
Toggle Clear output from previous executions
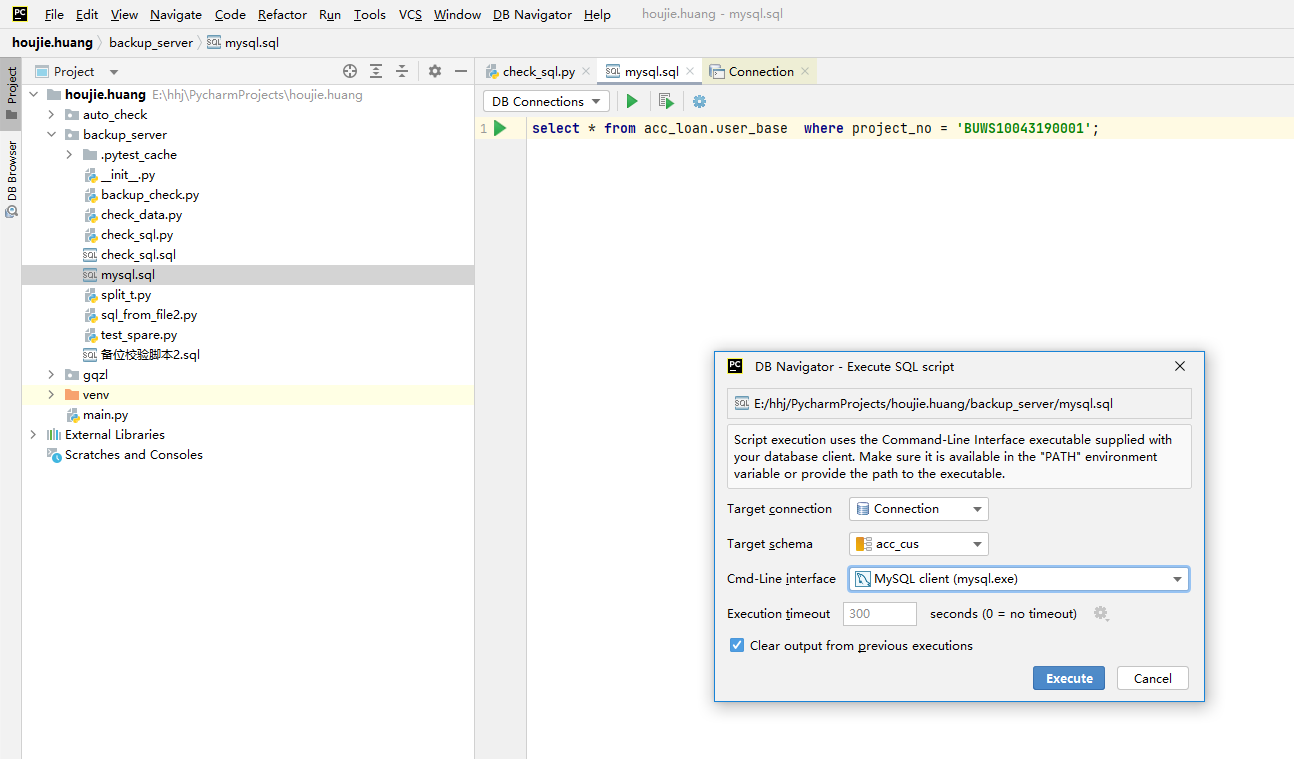(737, 645)
